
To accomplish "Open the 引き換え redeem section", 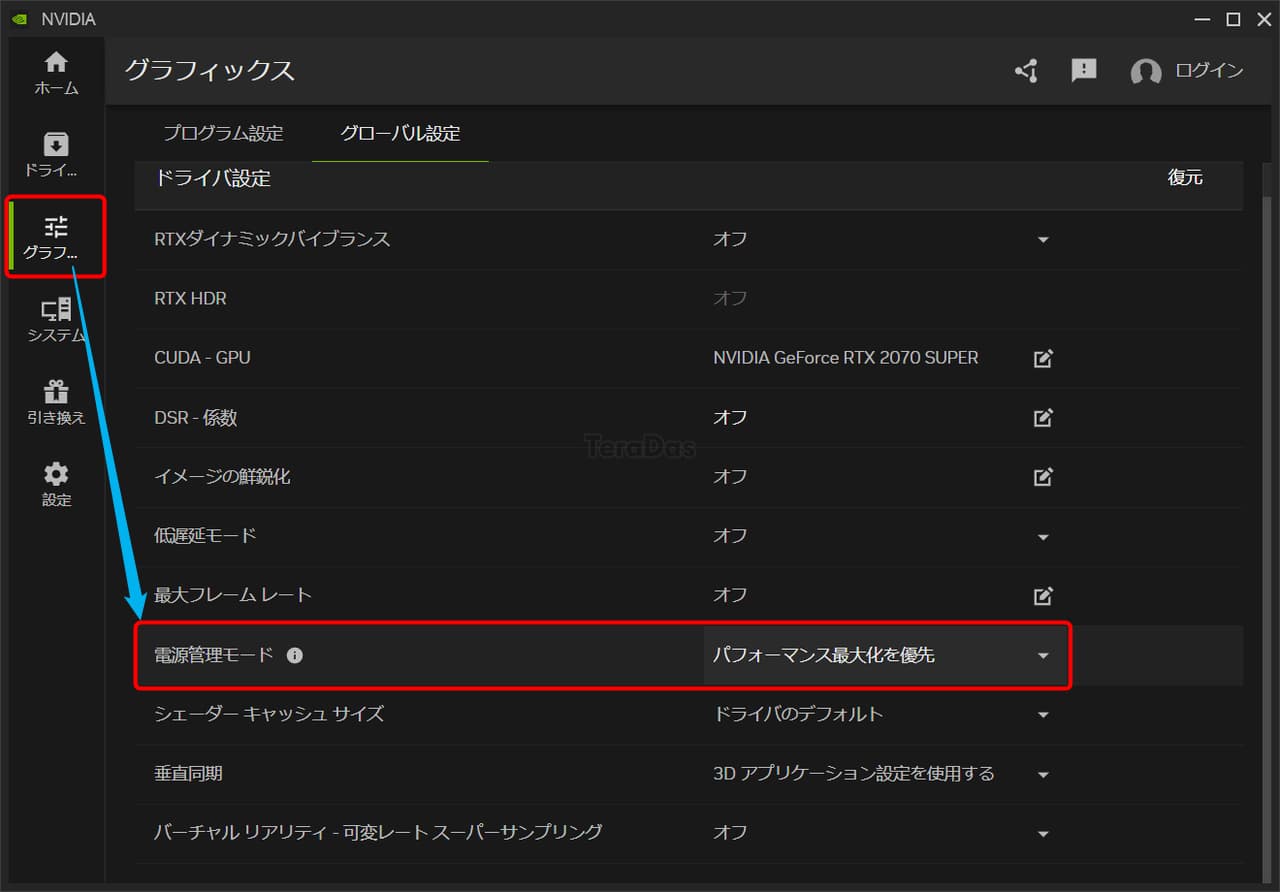I will [x=56, y=403].
